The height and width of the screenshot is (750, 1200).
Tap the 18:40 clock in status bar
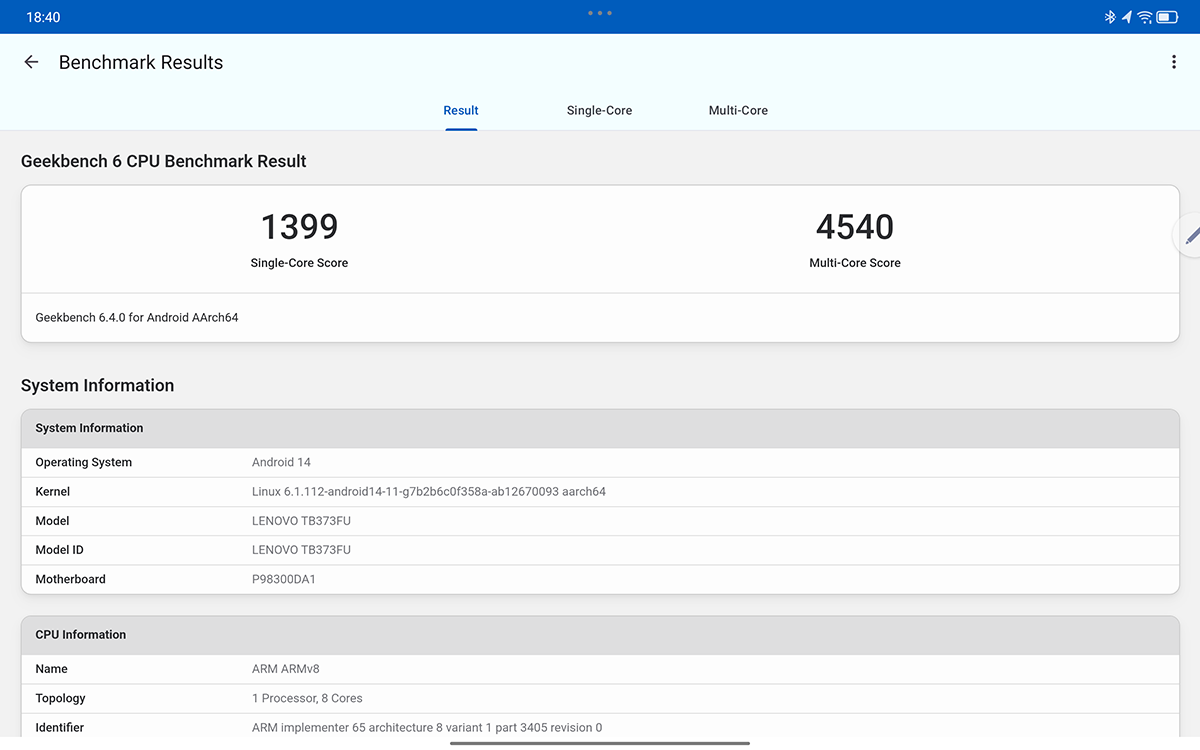point(43,17)
